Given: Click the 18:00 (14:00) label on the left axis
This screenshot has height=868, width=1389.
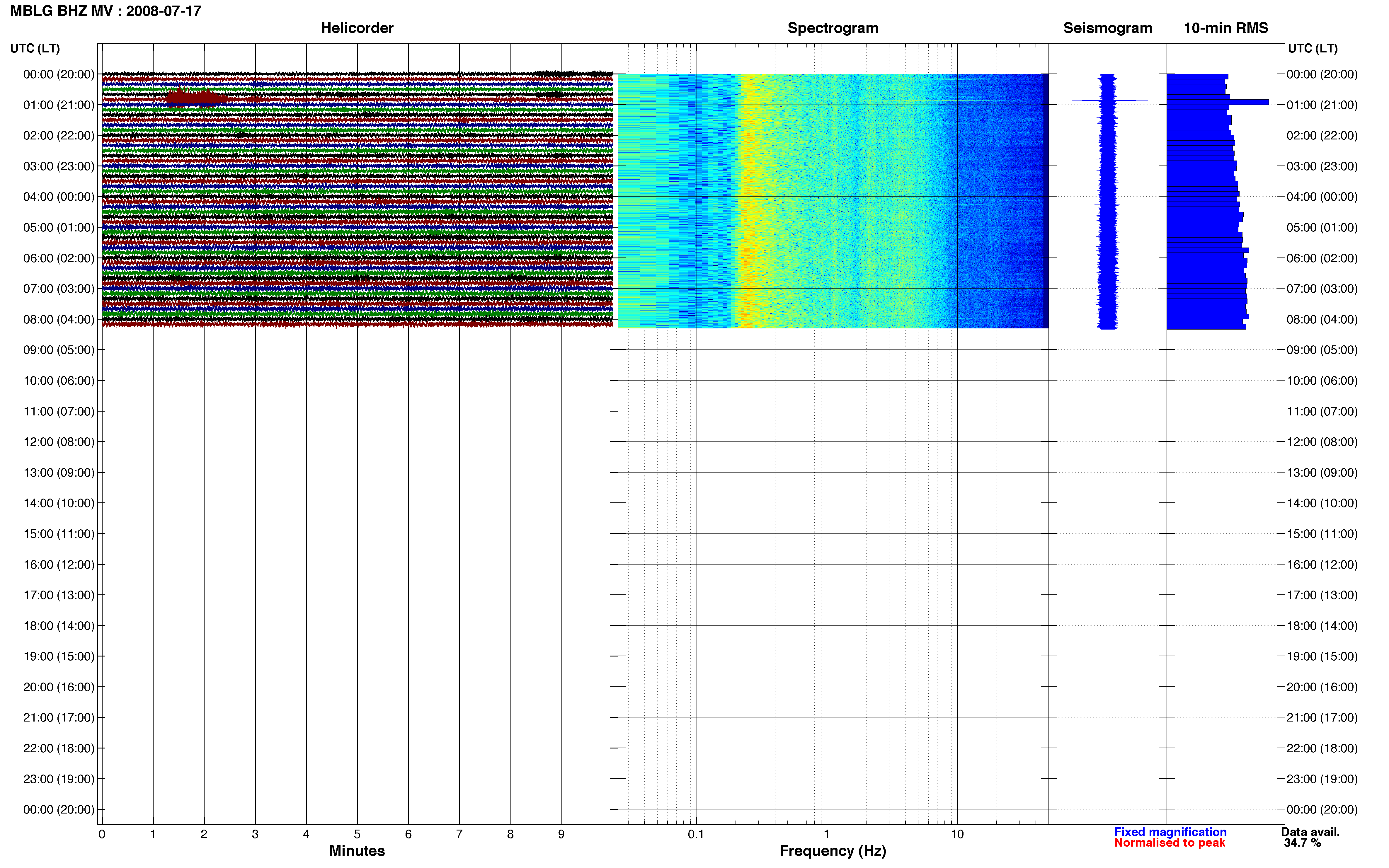Looking at the screenshot, I should coord(59,626).
